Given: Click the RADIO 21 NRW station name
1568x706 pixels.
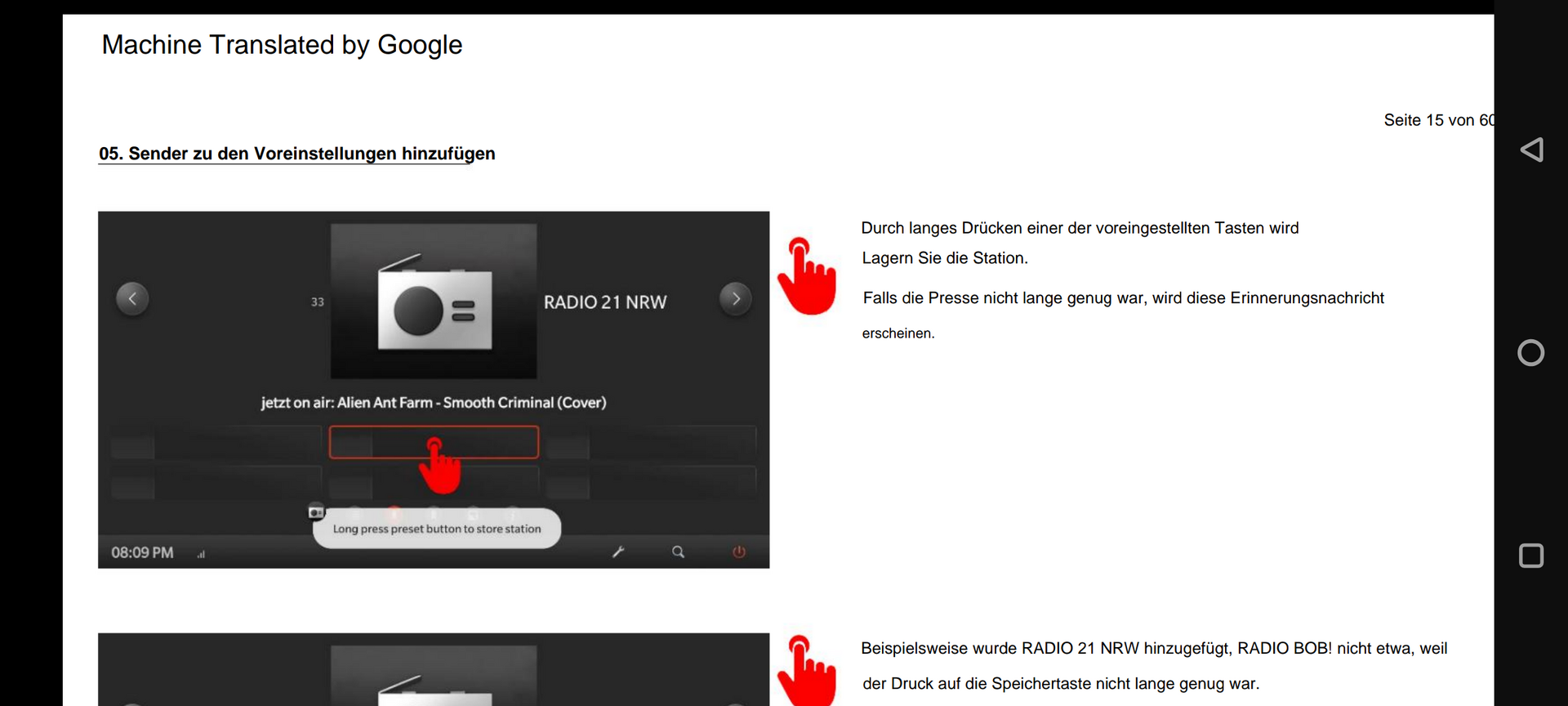Looking at the screenshot, I should click(605, 302).
